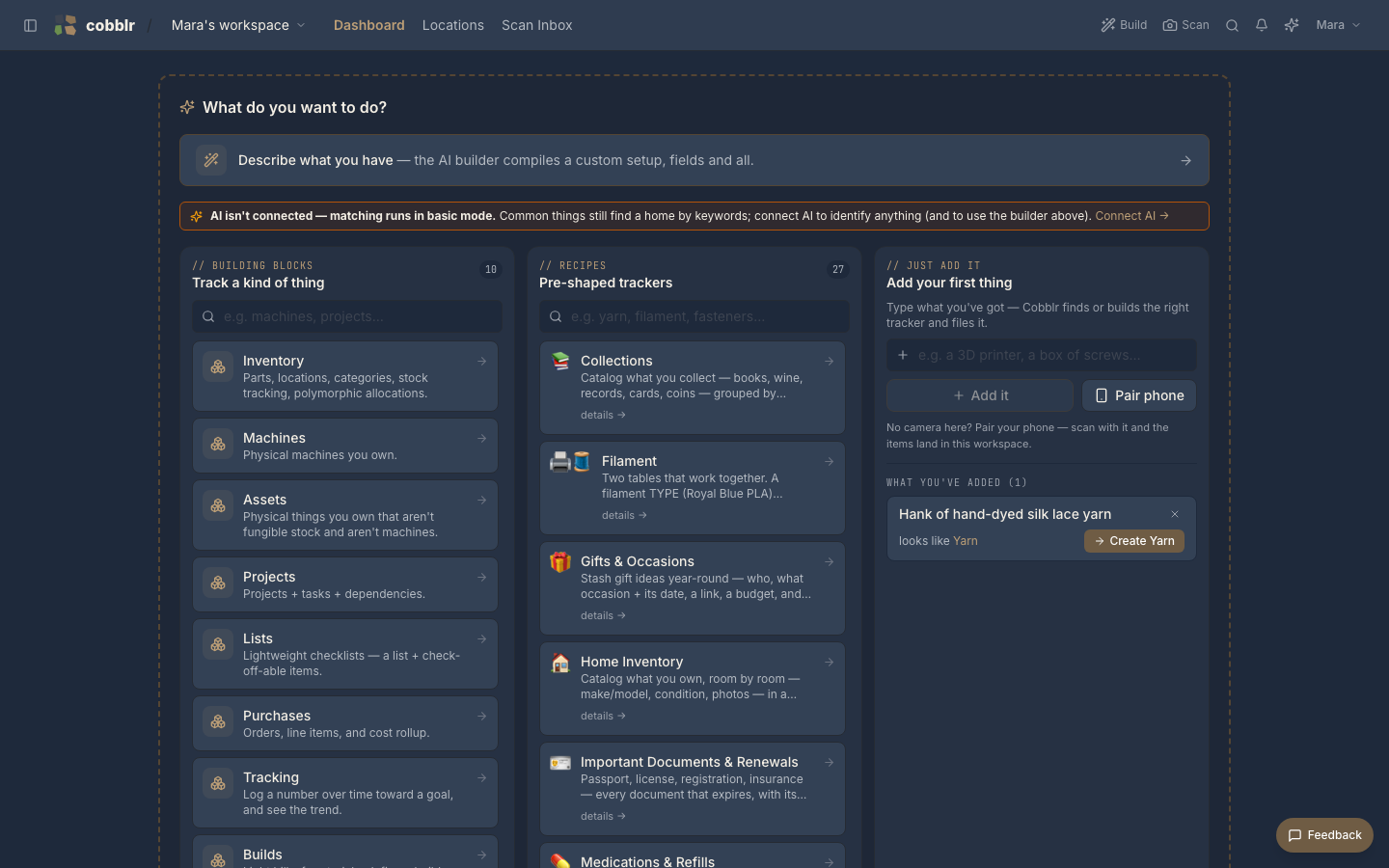Click arrow on Purchases card

482,716
